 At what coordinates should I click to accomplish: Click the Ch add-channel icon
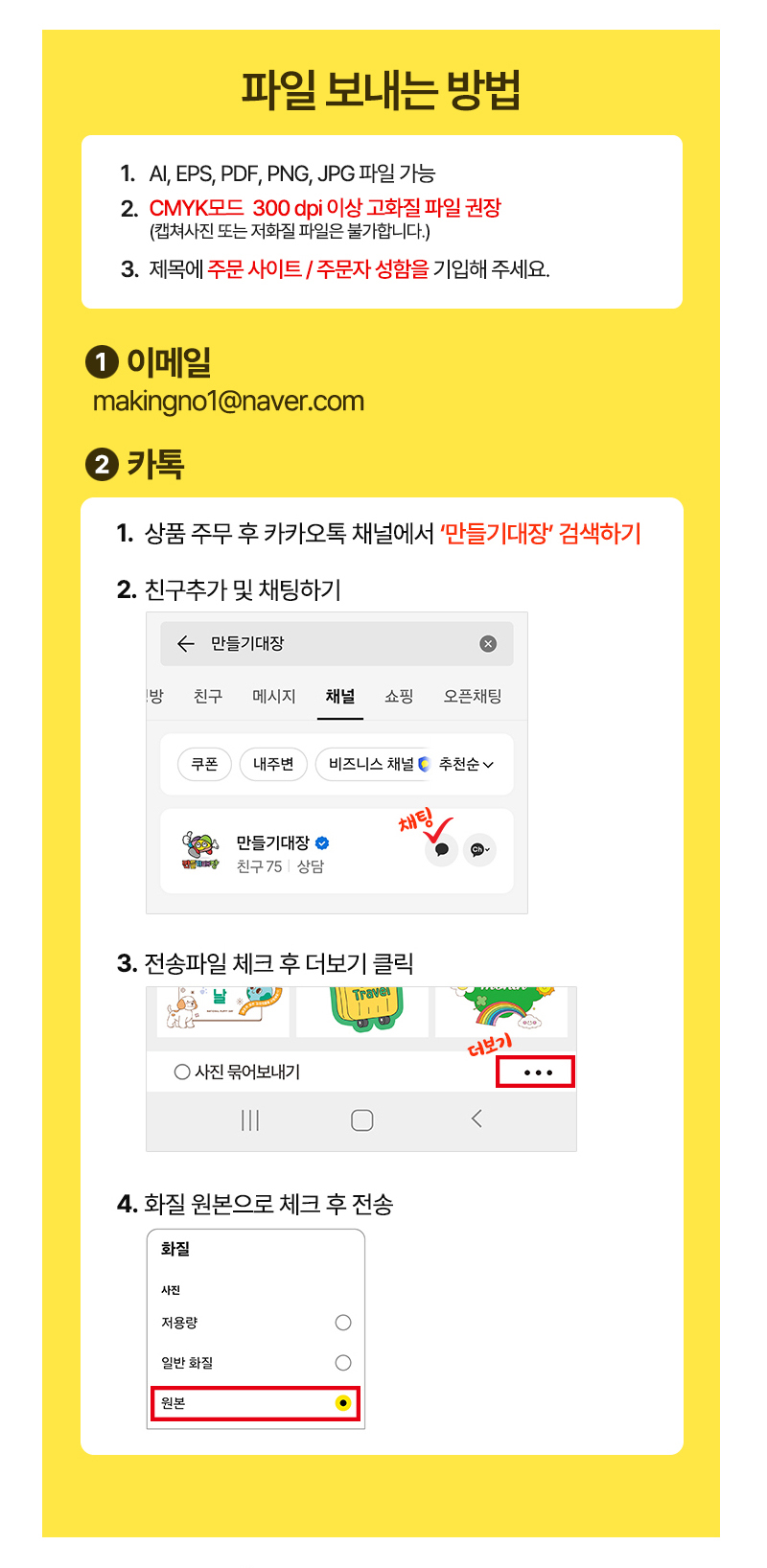point(479,849)
